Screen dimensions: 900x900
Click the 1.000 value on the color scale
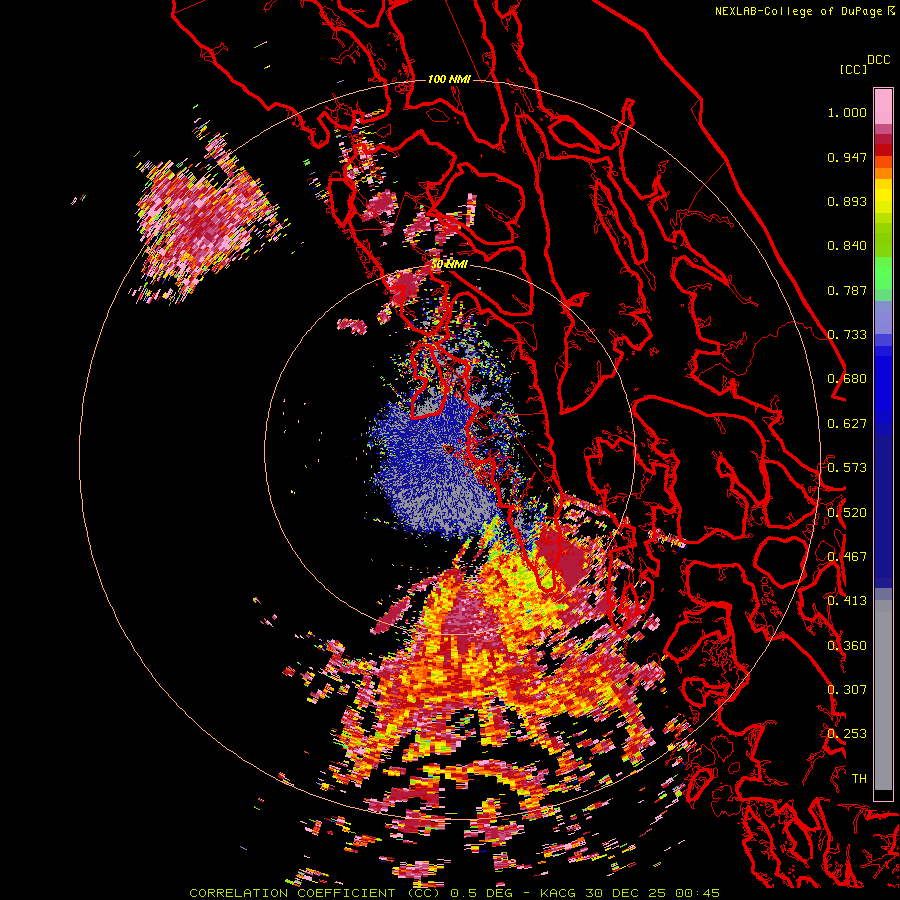click(x=847, y=112)
